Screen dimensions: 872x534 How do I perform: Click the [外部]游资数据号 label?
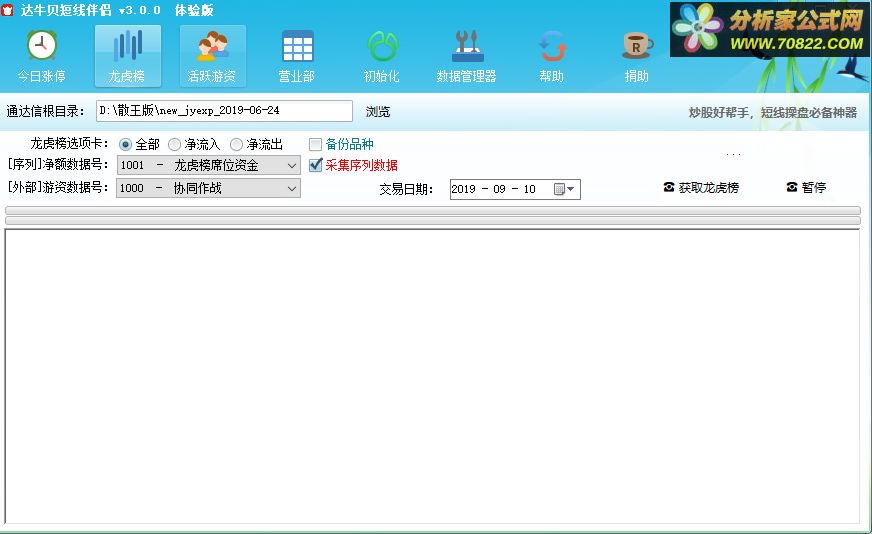(58, 187)
